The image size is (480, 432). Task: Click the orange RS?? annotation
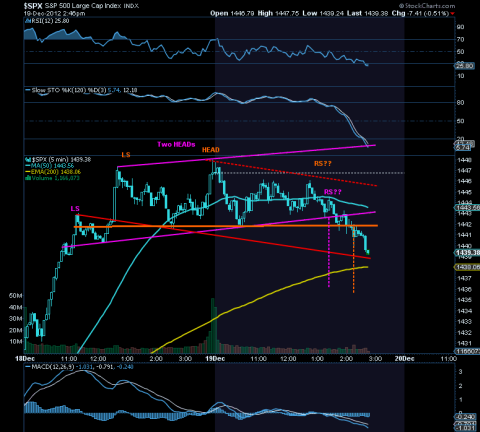pos(323,164)
